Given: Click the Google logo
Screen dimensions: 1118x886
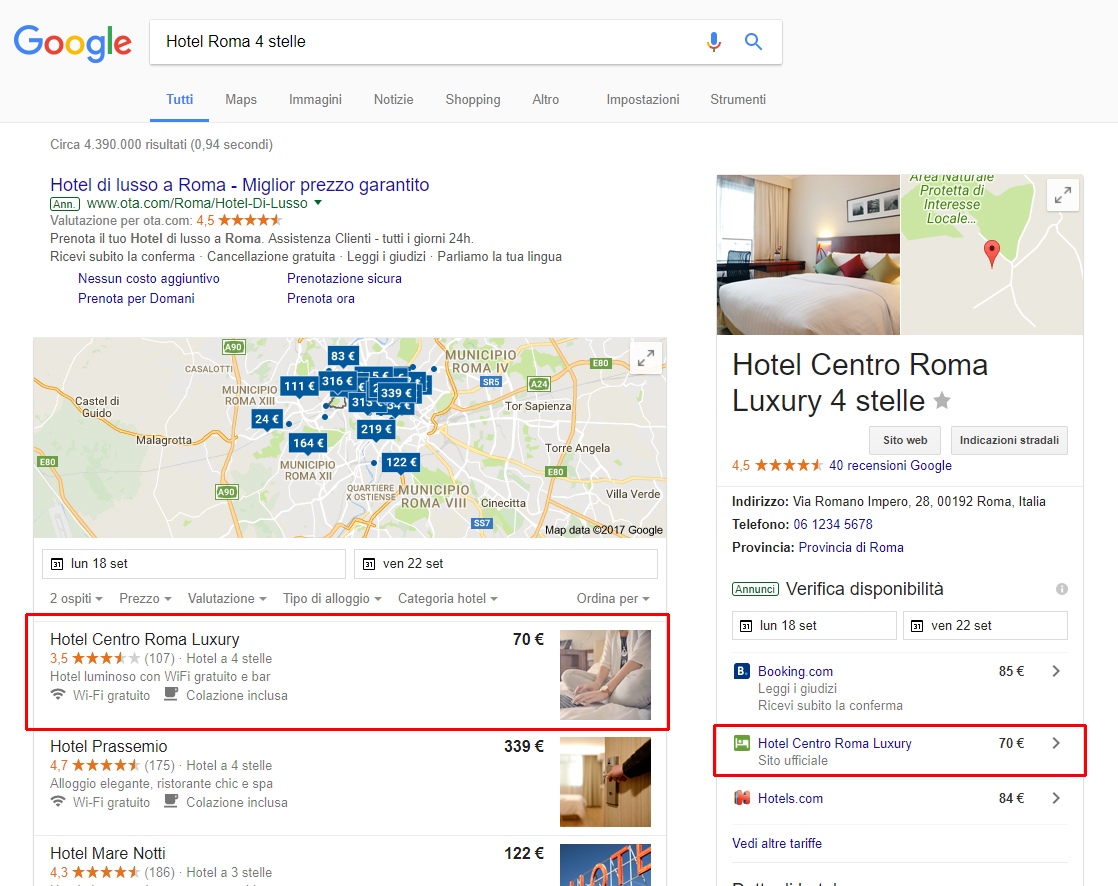Looking at the screenshot, I should [73, 43].
